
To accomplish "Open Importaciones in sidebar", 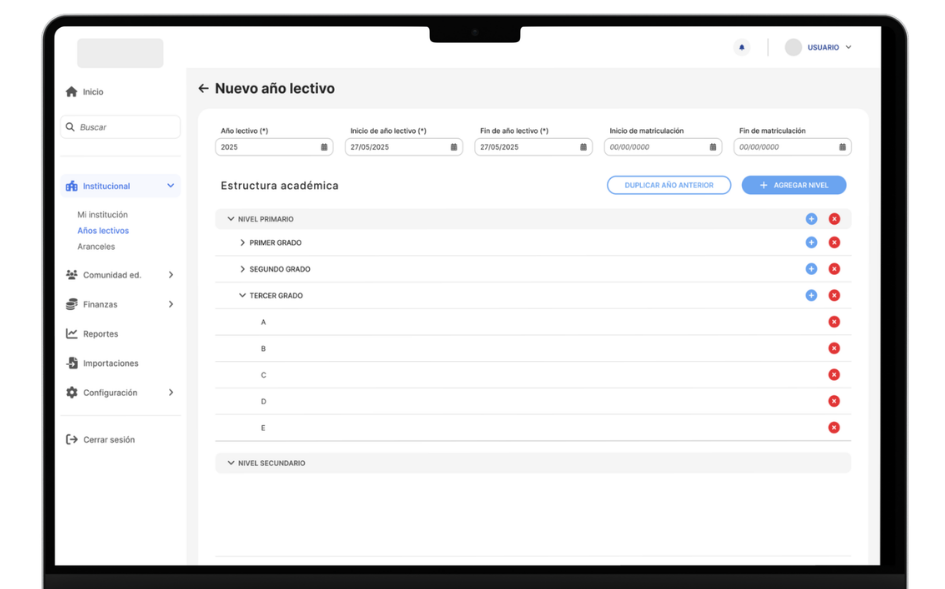I will [x=111, y=364].
